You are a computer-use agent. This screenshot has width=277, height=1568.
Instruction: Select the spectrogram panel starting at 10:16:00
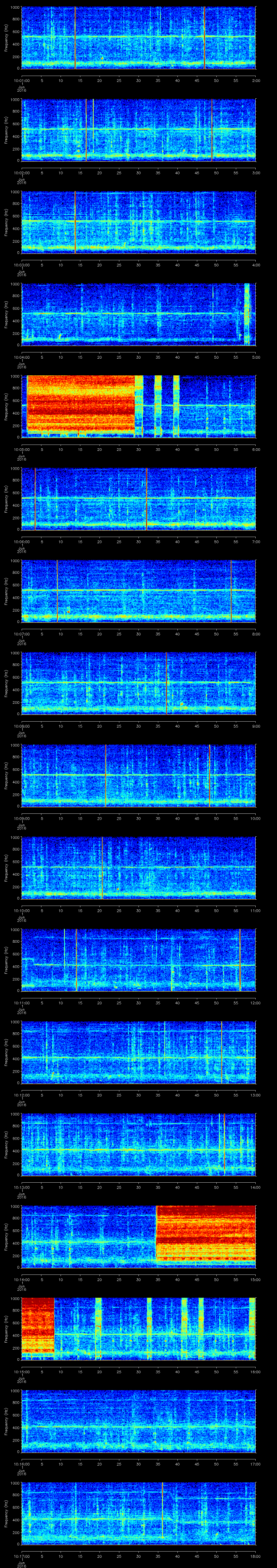click(x=139, y=1422)
